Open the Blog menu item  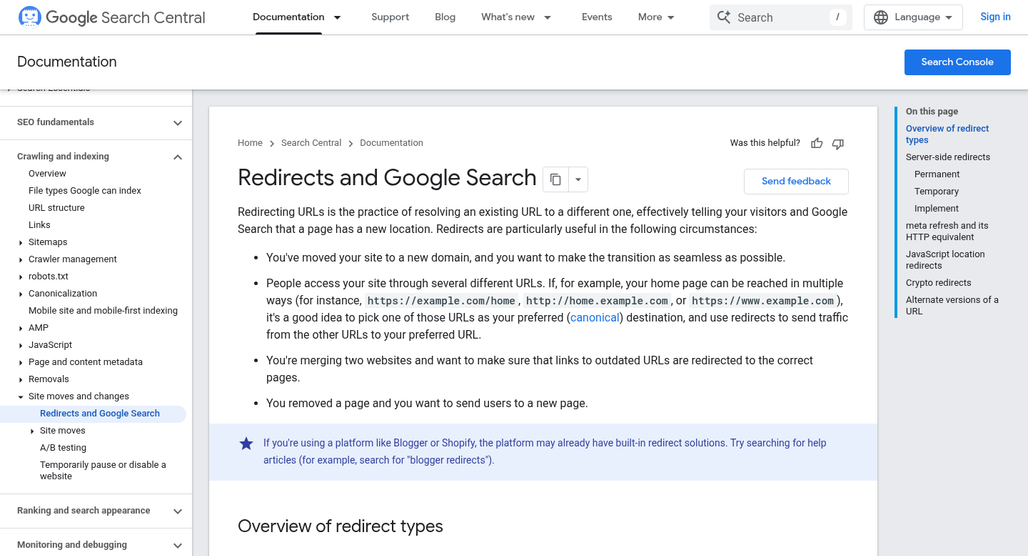(x=445, y=17)
